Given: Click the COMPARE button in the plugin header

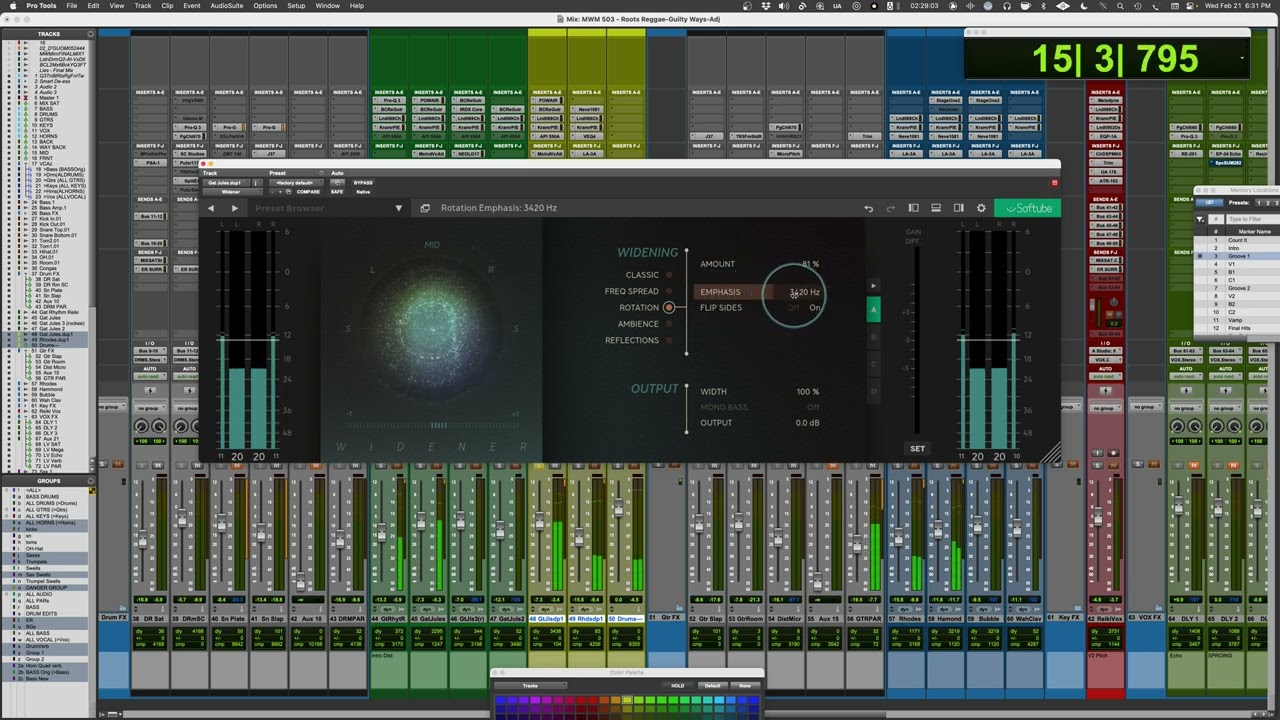Looking at the screenshot, I should point(308,192).
